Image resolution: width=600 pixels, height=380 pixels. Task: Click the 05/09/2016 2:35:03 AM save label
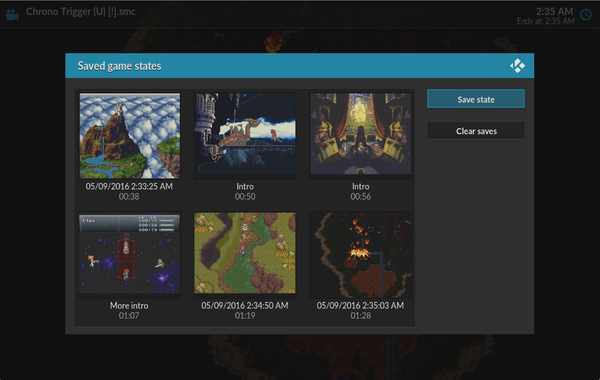[360, 305]
